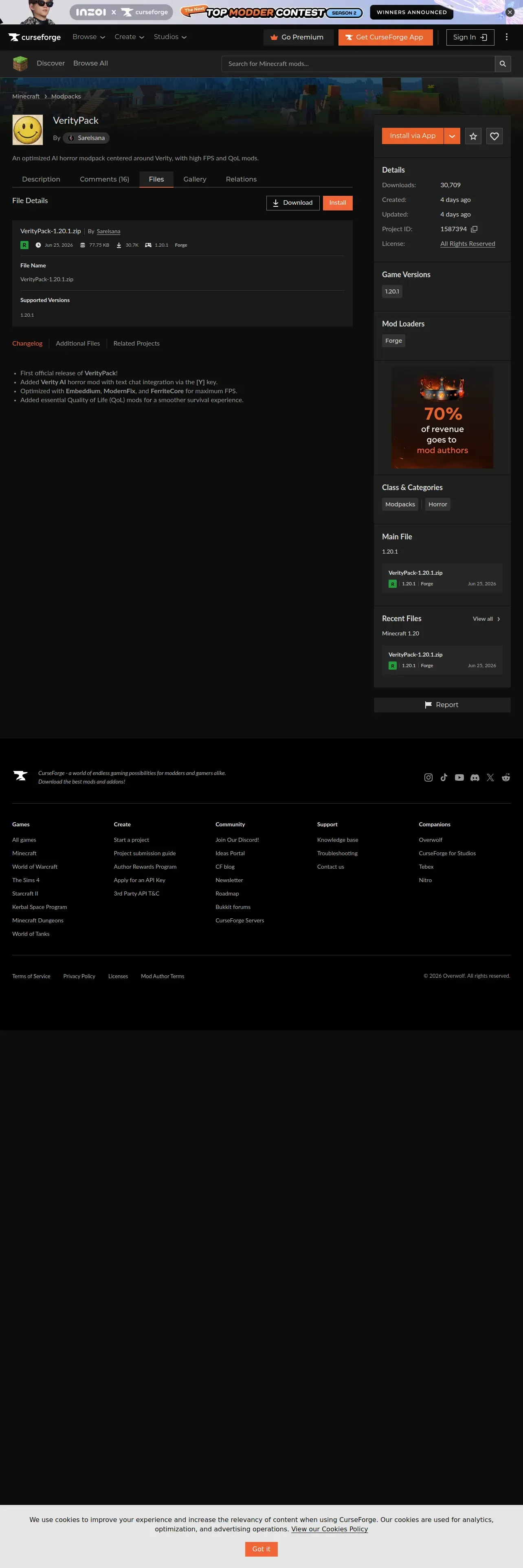Focus the Search for Minecraft mods field
The image size is (523, 1568).
358,64
